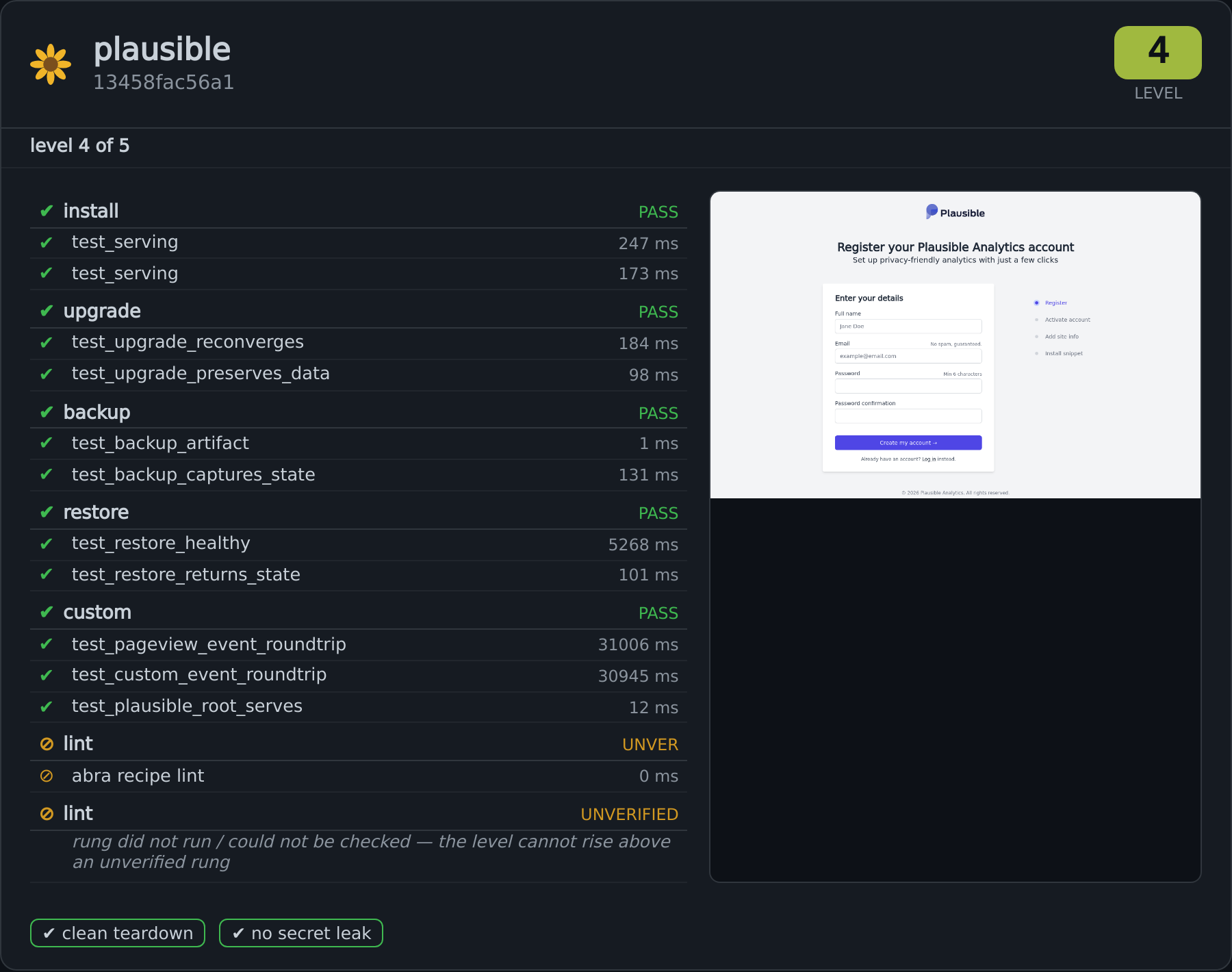The image size is (1232, 972).
Task: Click the checkmark beside test_restore_returns_state
Action: pyautogui.click(x=47, y=574)
